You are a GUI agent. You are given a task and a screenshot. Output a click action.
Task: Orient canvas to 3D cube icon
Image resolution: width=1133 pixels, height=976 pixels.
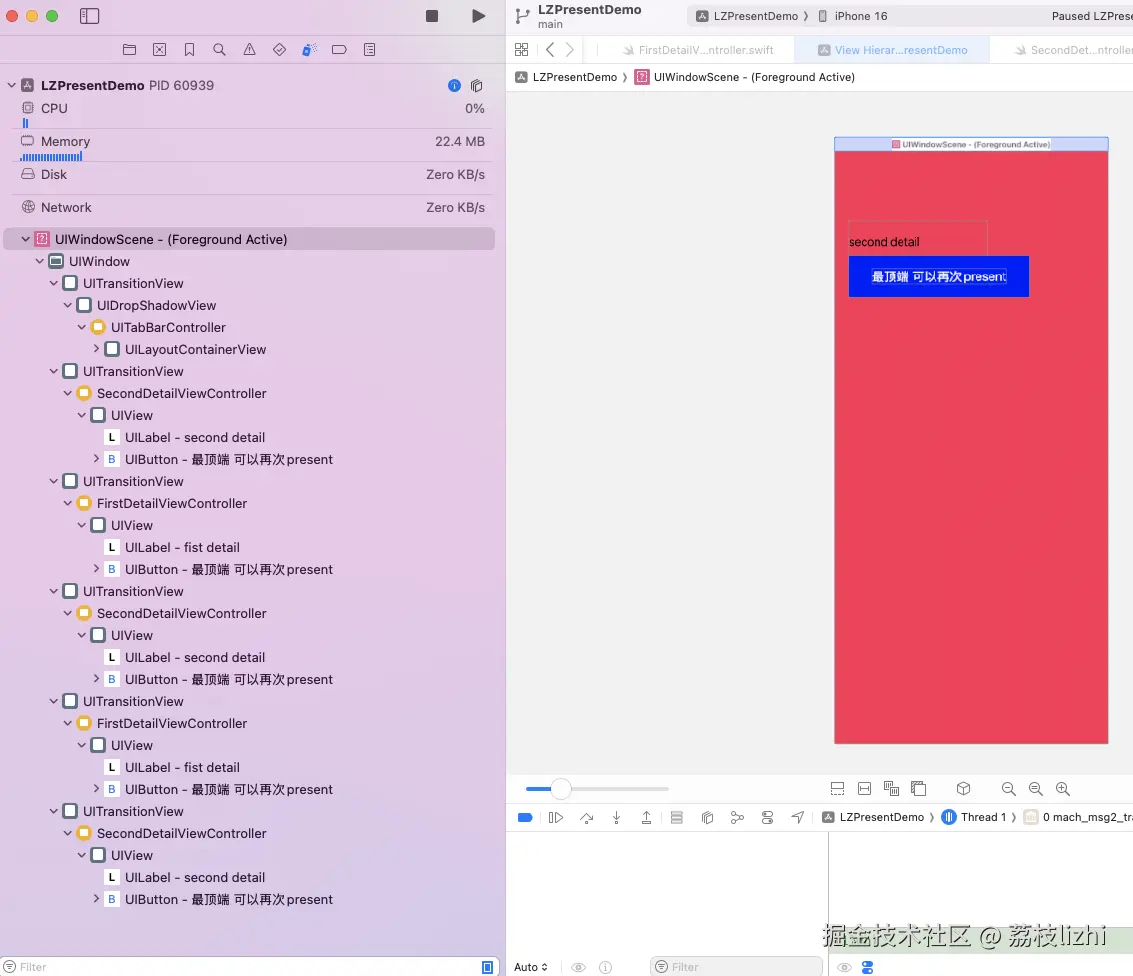point(963,789)
